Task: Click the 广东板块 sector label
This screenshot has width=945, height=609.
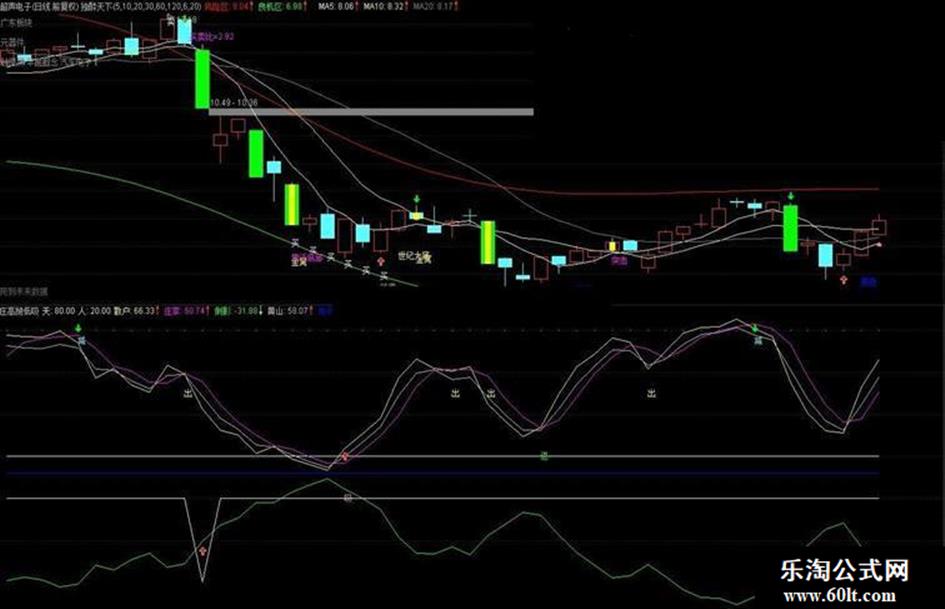Action: (x=16, y=23)
